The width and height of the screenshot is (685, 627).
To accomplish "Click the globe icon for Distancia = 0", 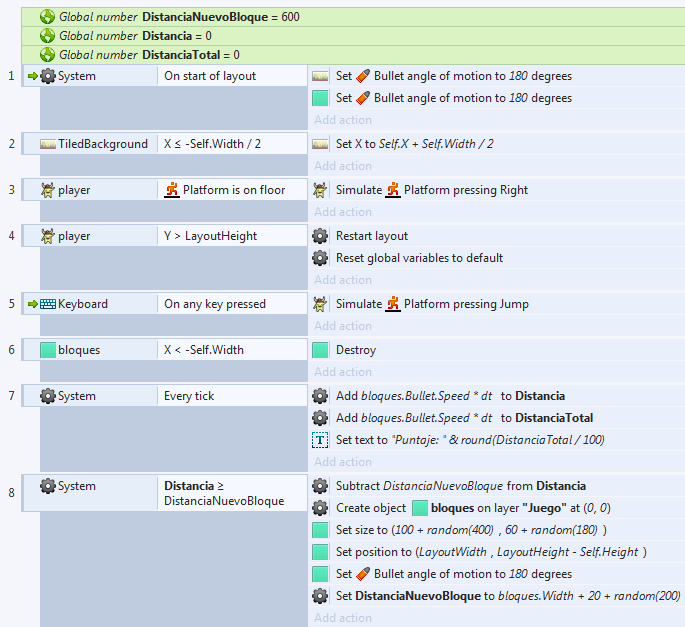I will [x=47, y=36].
